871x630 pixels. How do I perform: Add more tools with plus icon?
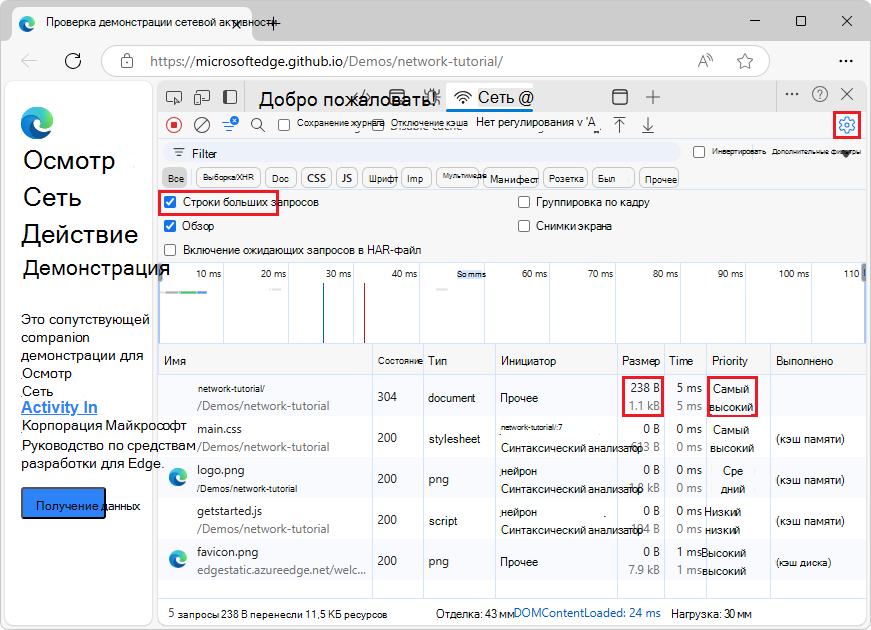click(653, 97)
